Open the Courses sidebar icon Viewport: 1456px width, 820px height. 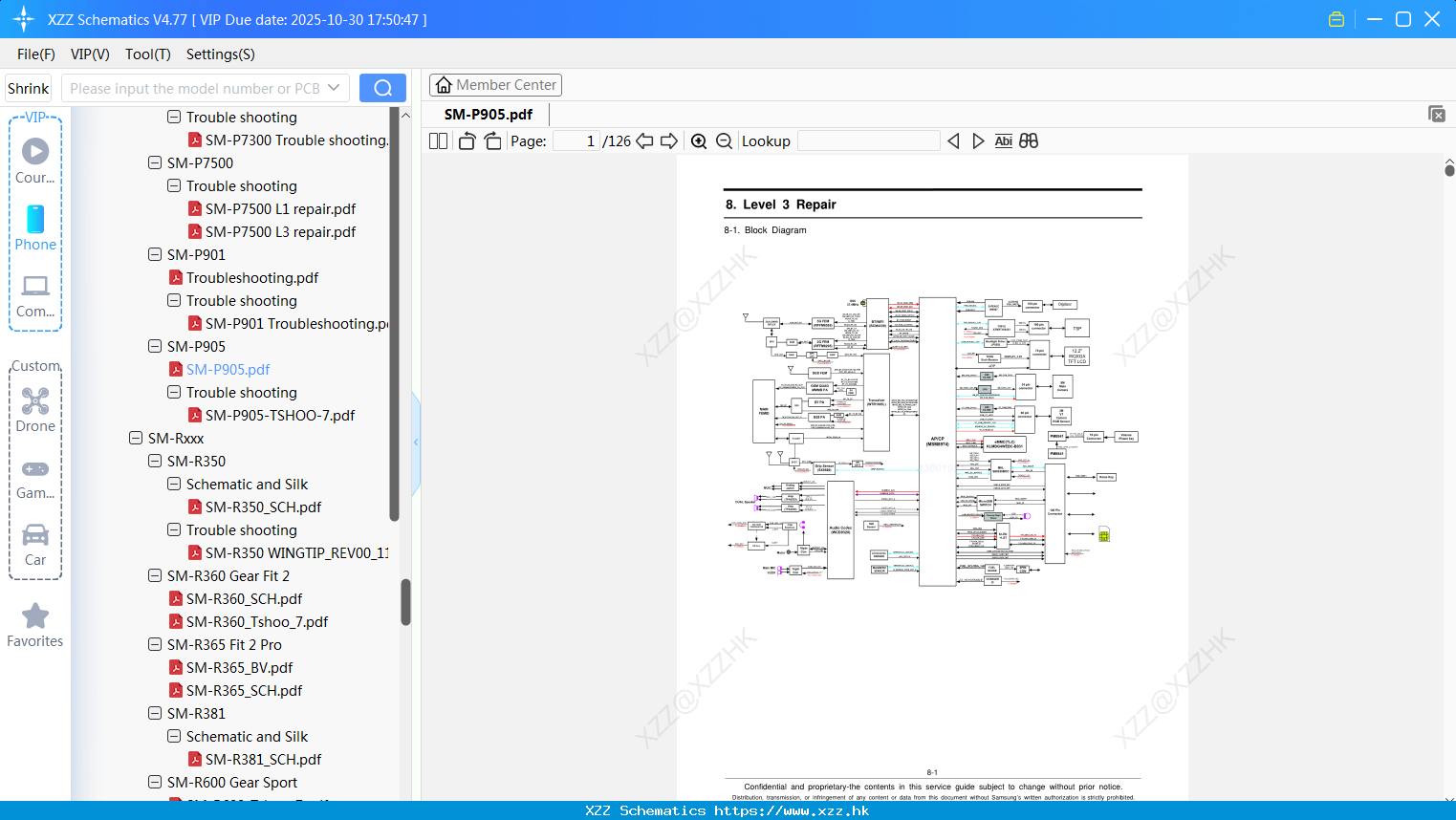coord(35,161)
